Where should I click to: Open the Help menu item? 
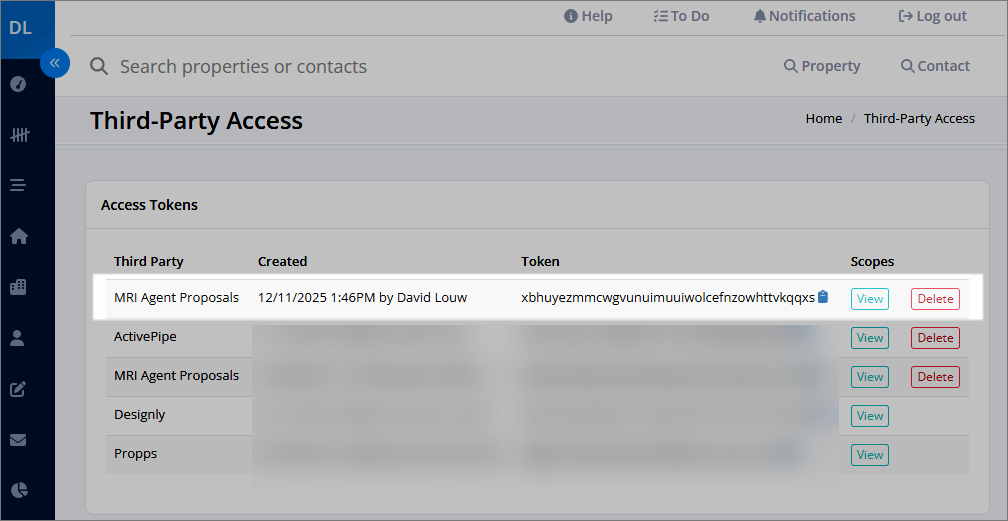(588, 16)
